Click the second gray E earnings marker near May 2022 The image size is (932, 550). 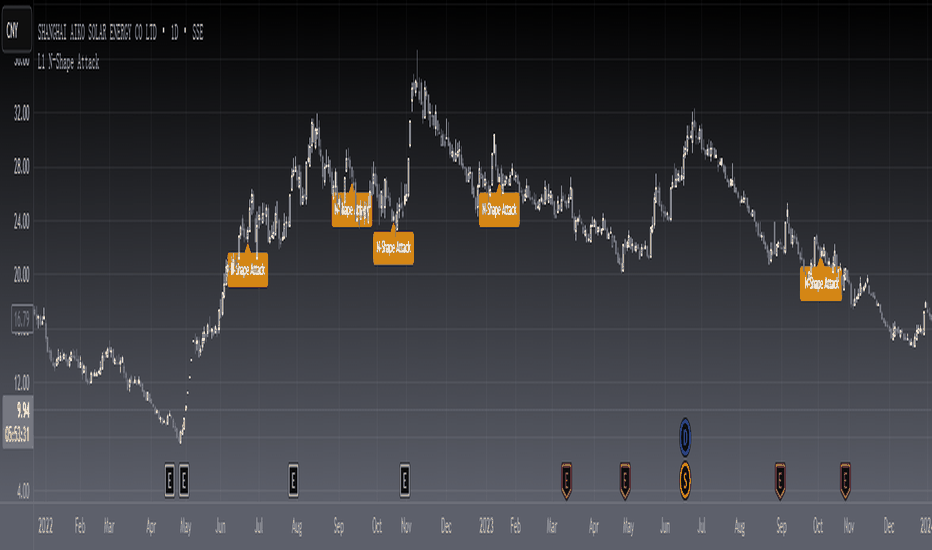[x=184, y=480]
